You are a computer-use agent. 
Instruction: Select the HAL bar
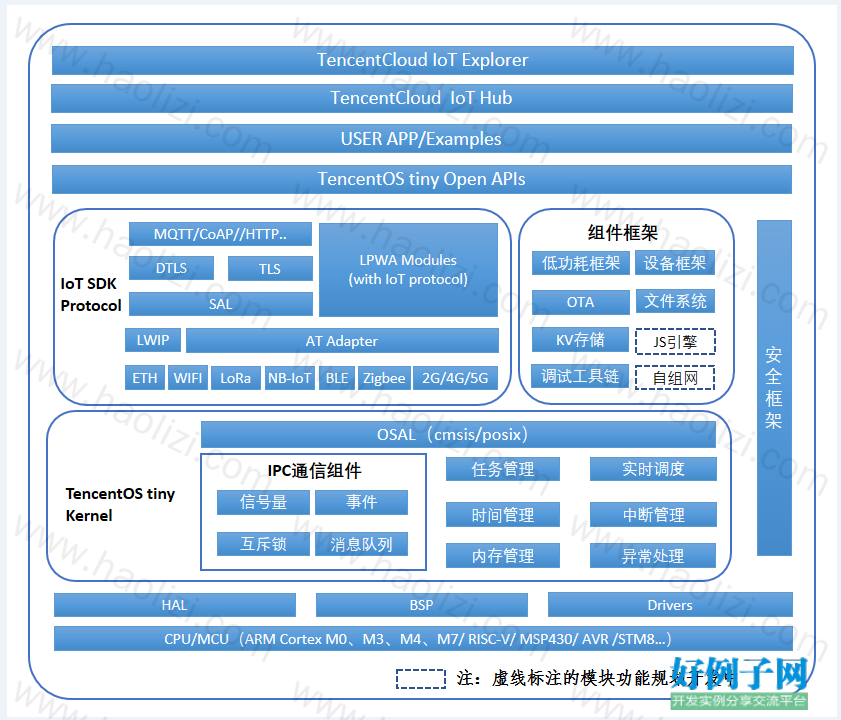(x=175, y=605)
